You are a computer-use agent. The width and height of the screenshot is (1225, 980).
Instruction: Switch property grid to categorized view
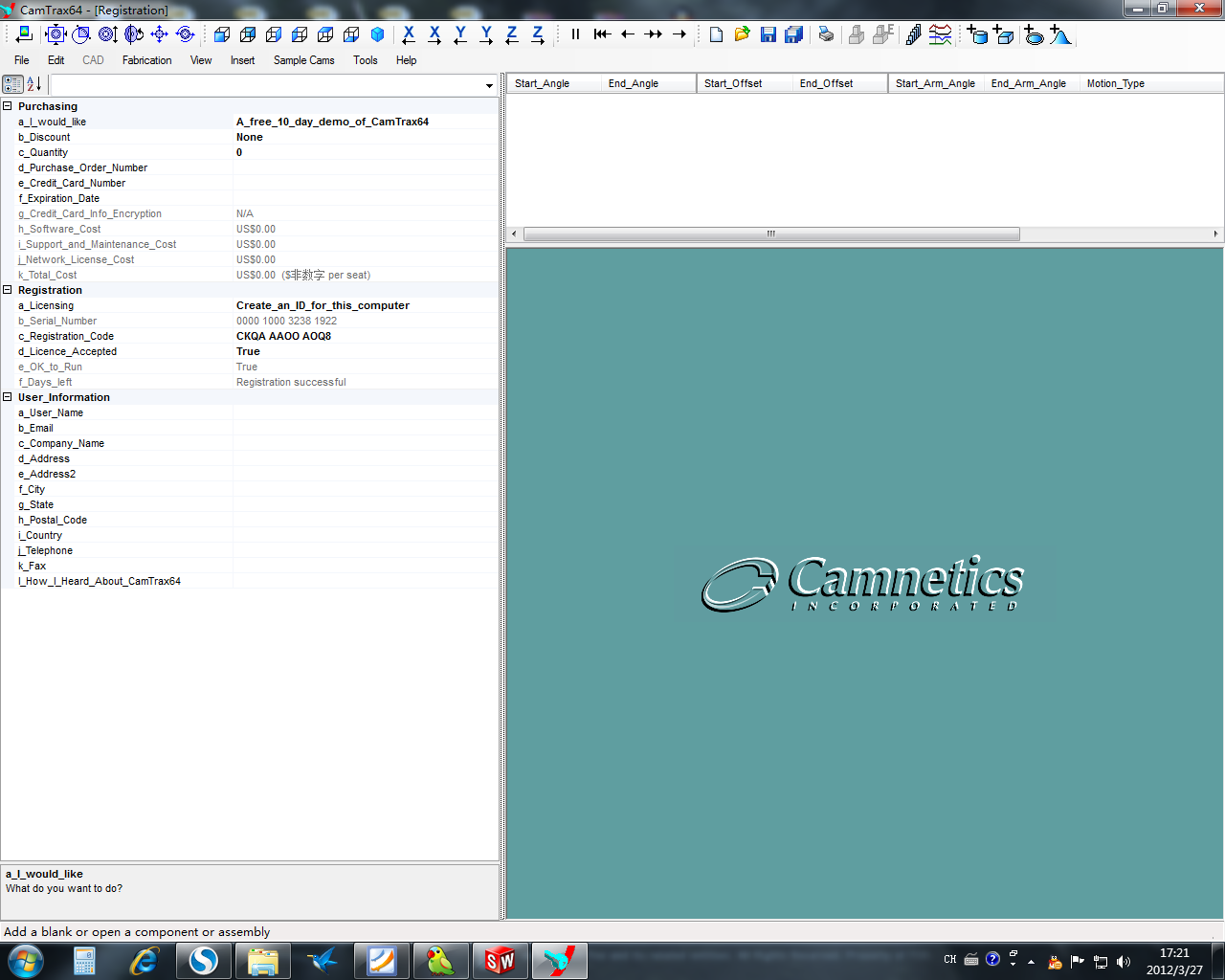pos(13,84)
